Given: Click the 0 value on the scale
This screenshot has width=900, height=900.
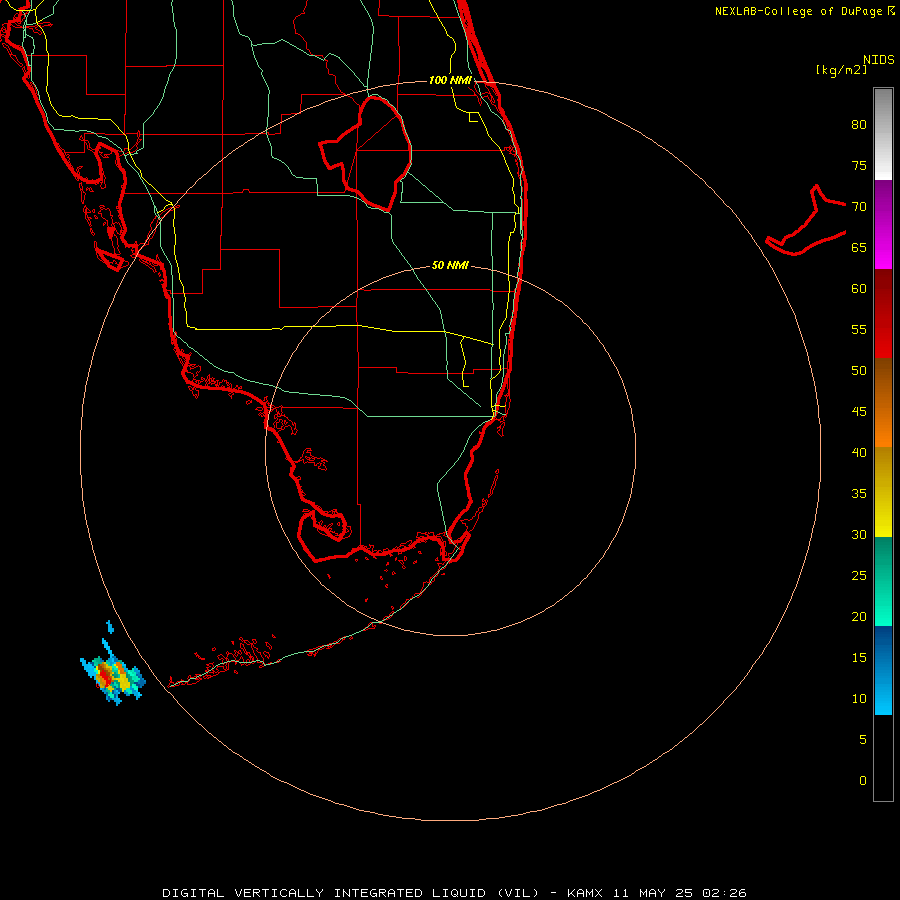Looking at the screenshot, I should [x=863, y=781].
